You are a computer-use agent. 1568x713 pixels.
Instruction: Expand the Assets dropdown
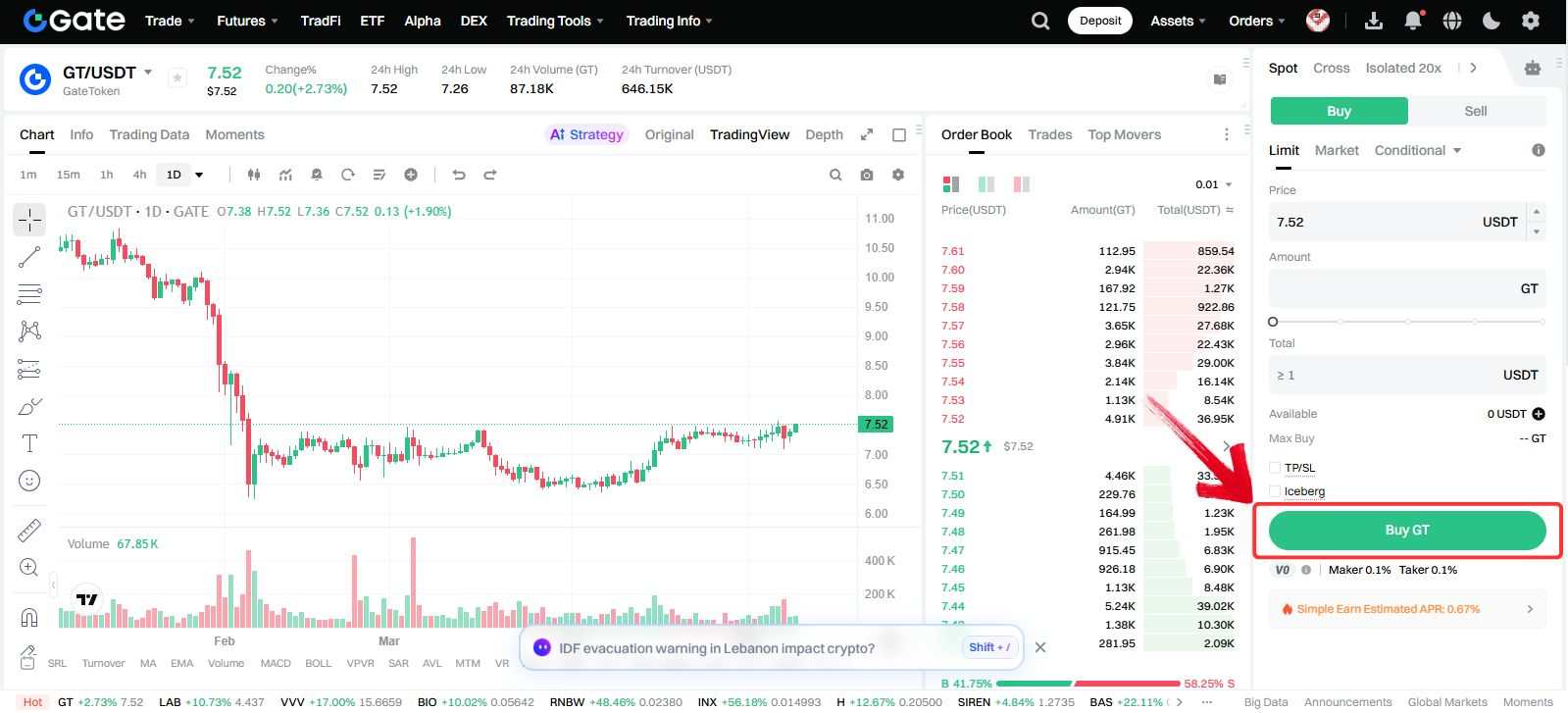click(1179, 21)
